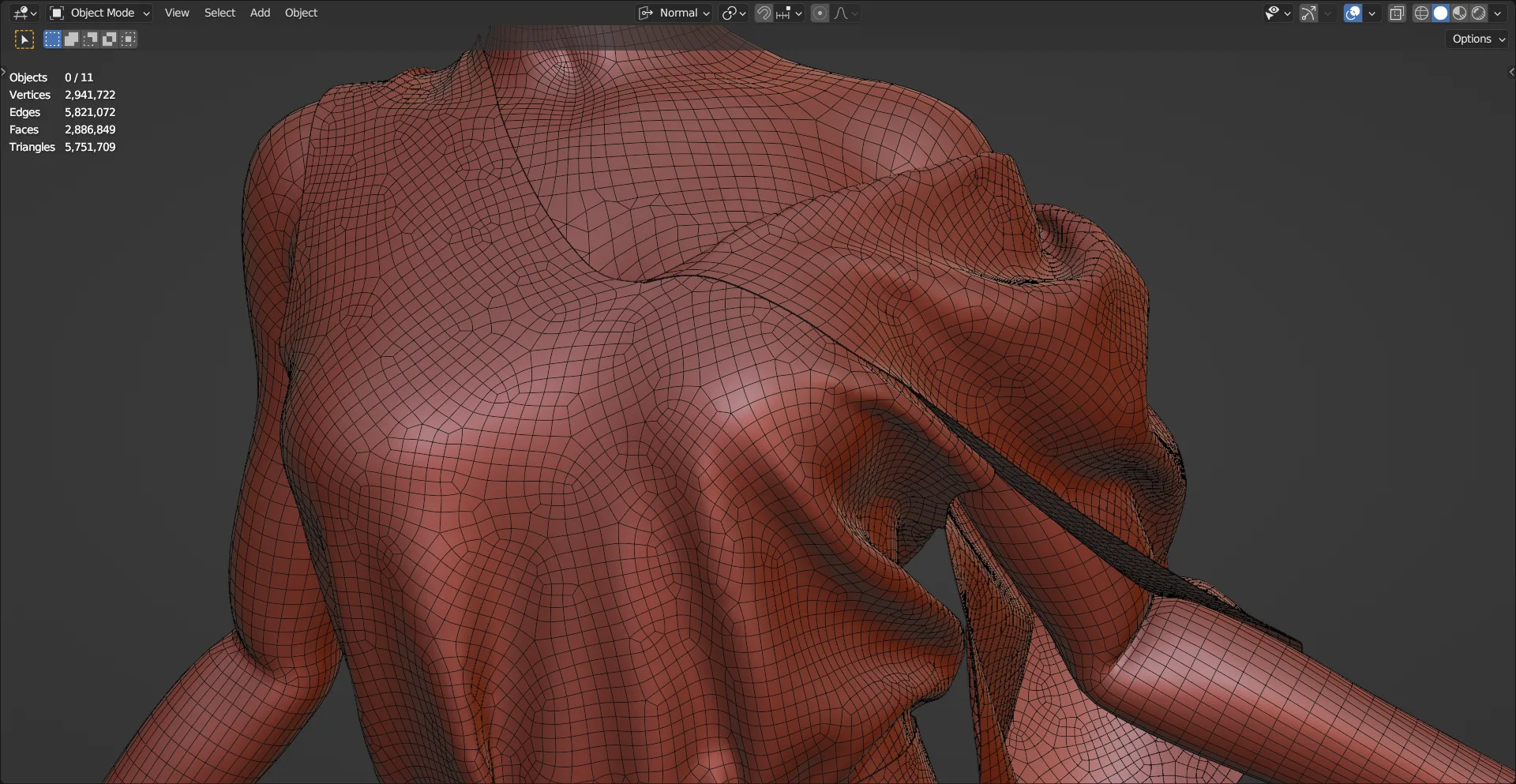
Task: Choose Extend existing selection mode
Action: point(71,39)
